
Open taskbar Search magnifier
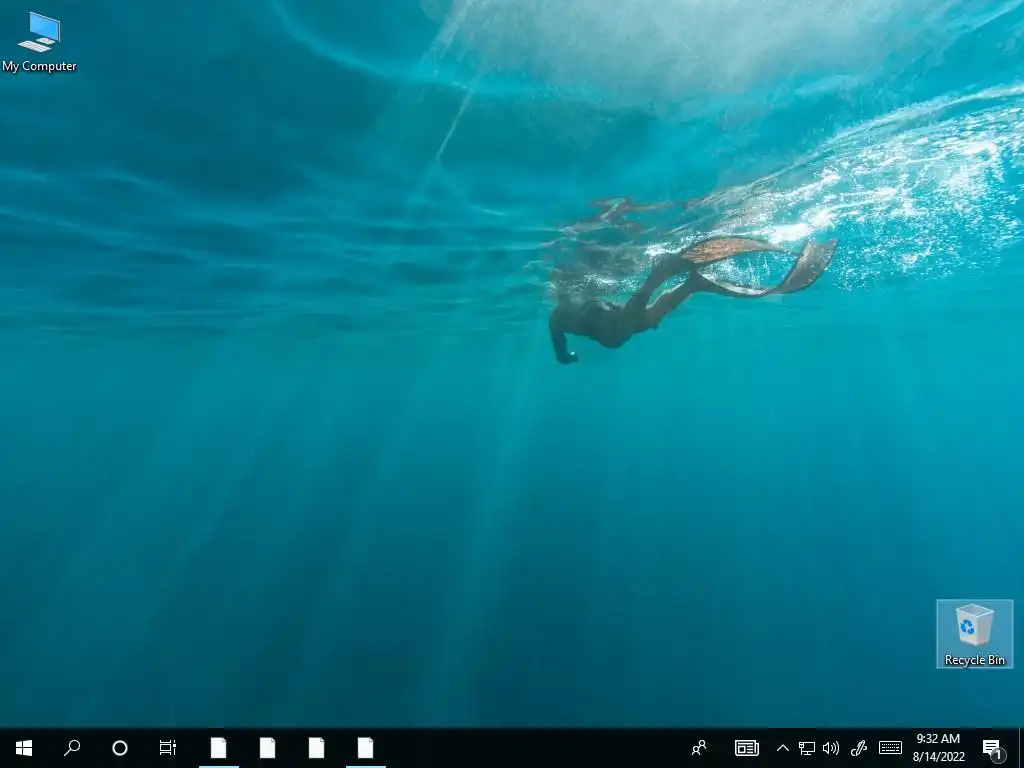pos(72,748)
